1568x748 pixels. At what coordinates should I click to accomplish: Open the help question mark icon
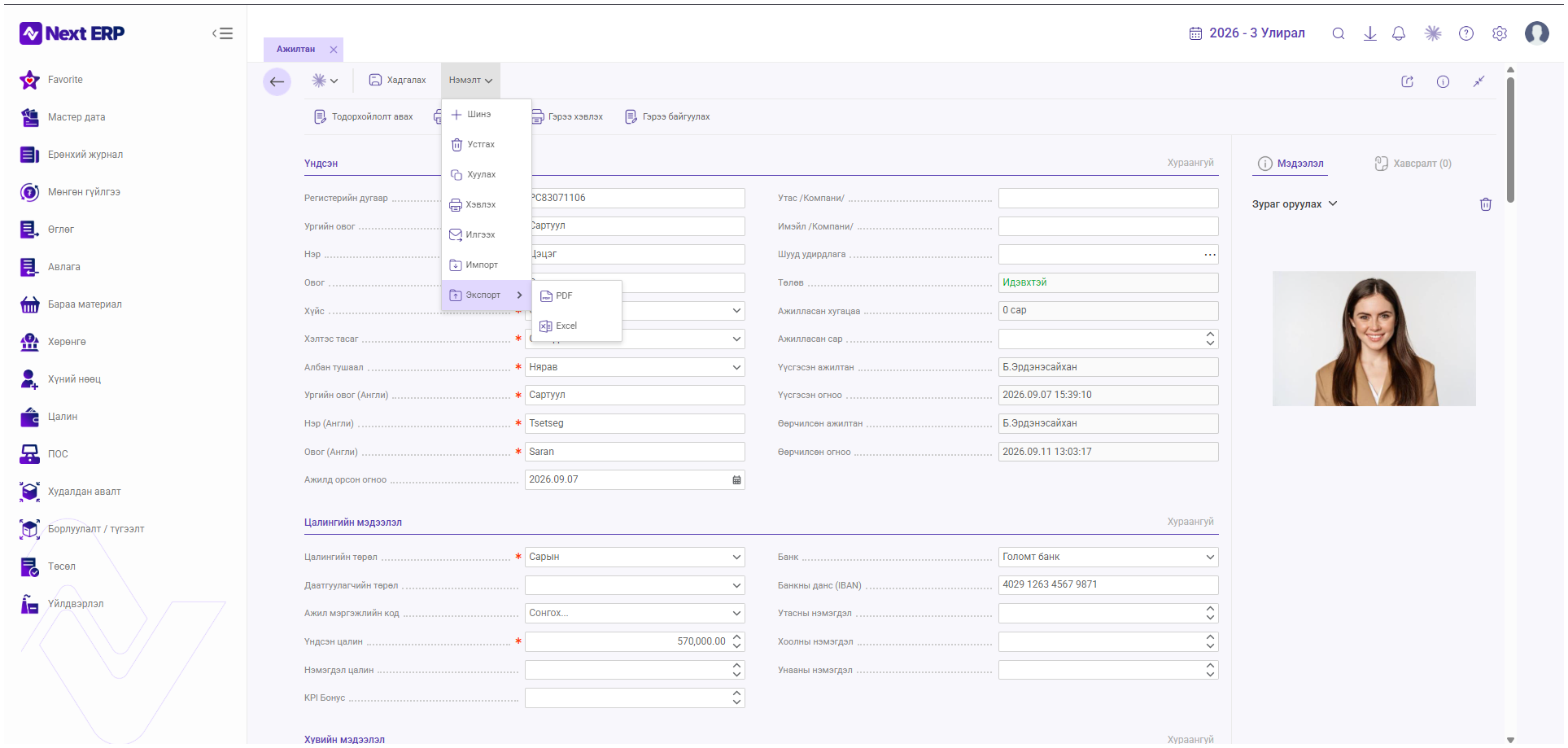pyautogui.click(x=1466, y=33)
